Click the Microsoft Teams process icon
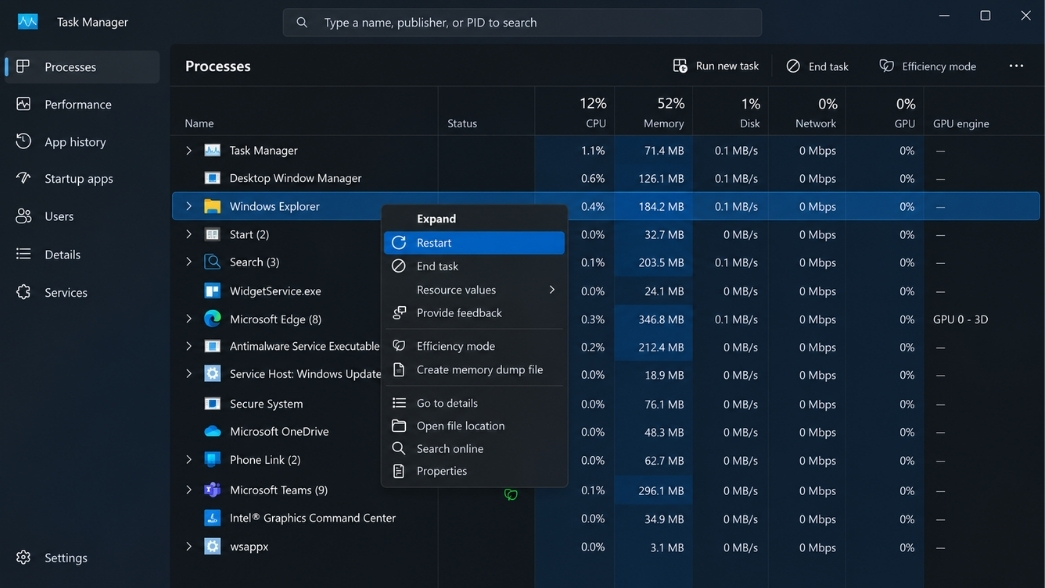This screenshot has width=1045, height=588. 212,490
